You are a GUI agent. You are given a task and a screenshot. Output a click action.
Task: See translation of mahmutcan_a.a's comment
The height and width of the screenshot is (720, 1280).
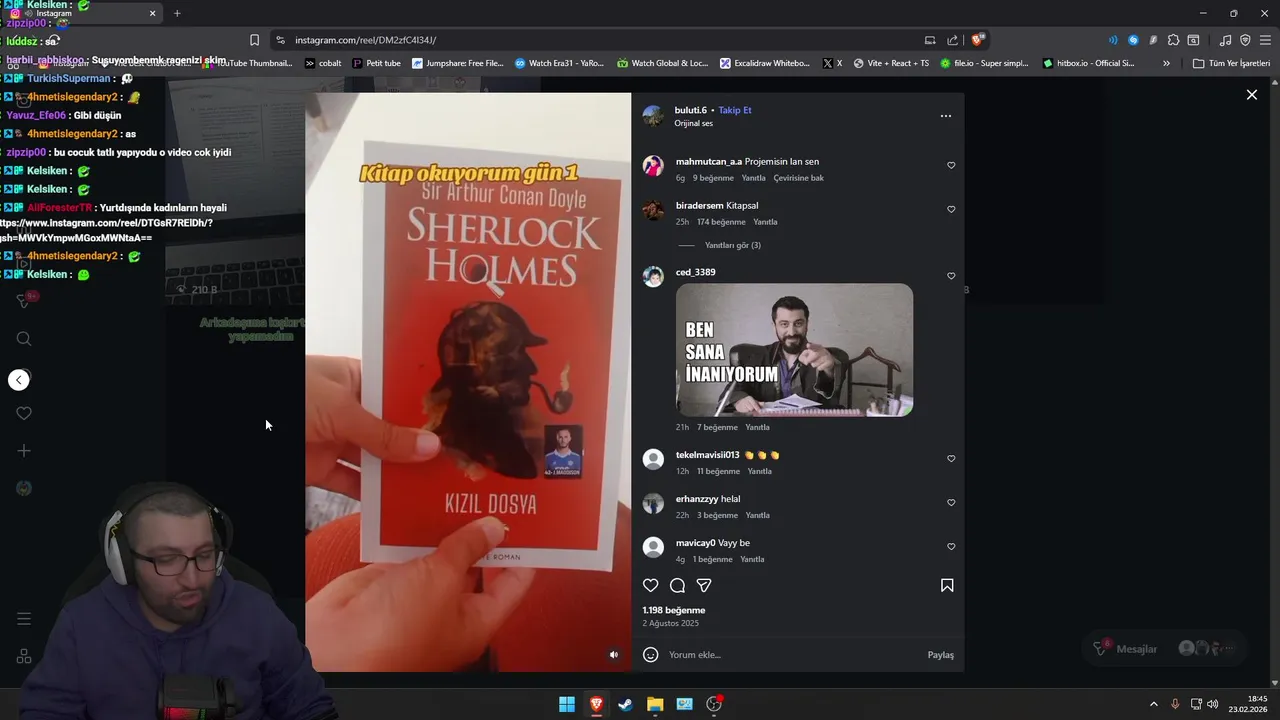(x=799, y=178)
